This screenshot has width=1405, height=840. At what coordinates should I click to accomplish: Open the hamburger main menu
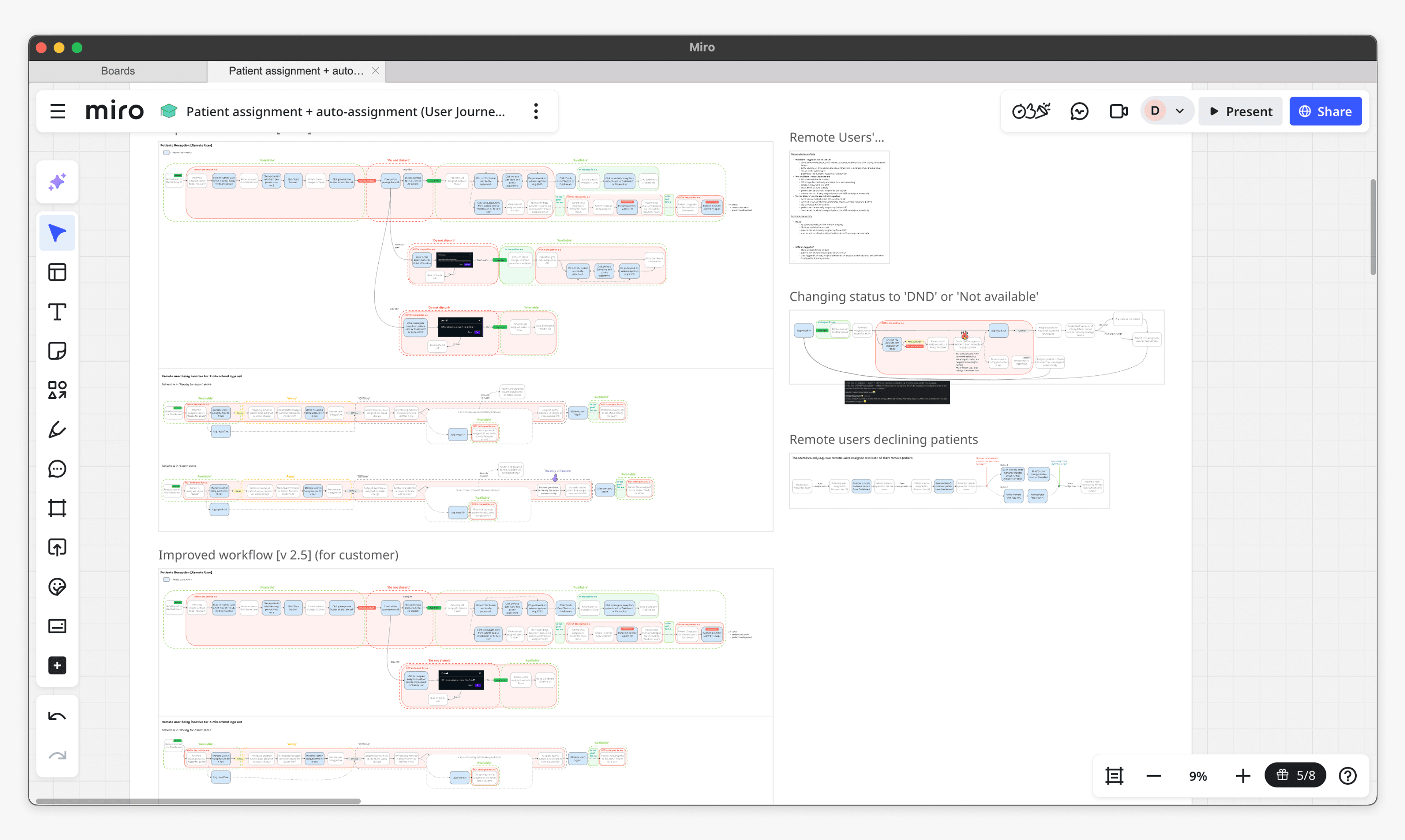58,112
